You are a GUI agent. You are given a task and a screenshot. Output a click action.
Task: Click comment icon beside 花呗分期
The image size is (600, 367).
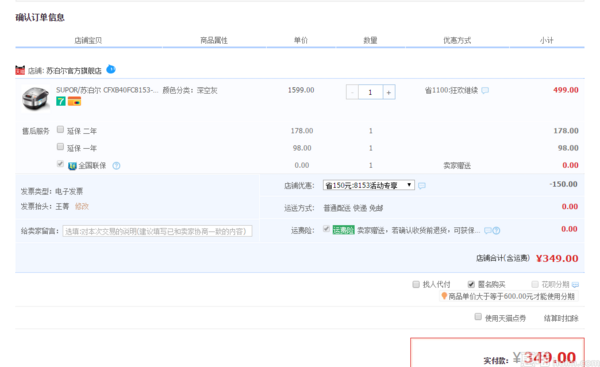(575, 284)
